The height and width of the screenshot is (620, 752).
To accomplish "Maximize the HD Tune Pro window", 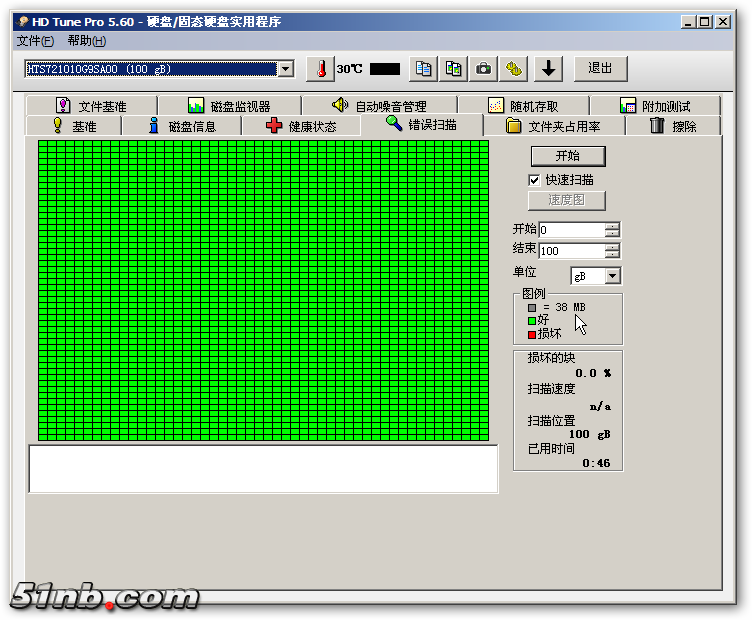I will (705, 22).
